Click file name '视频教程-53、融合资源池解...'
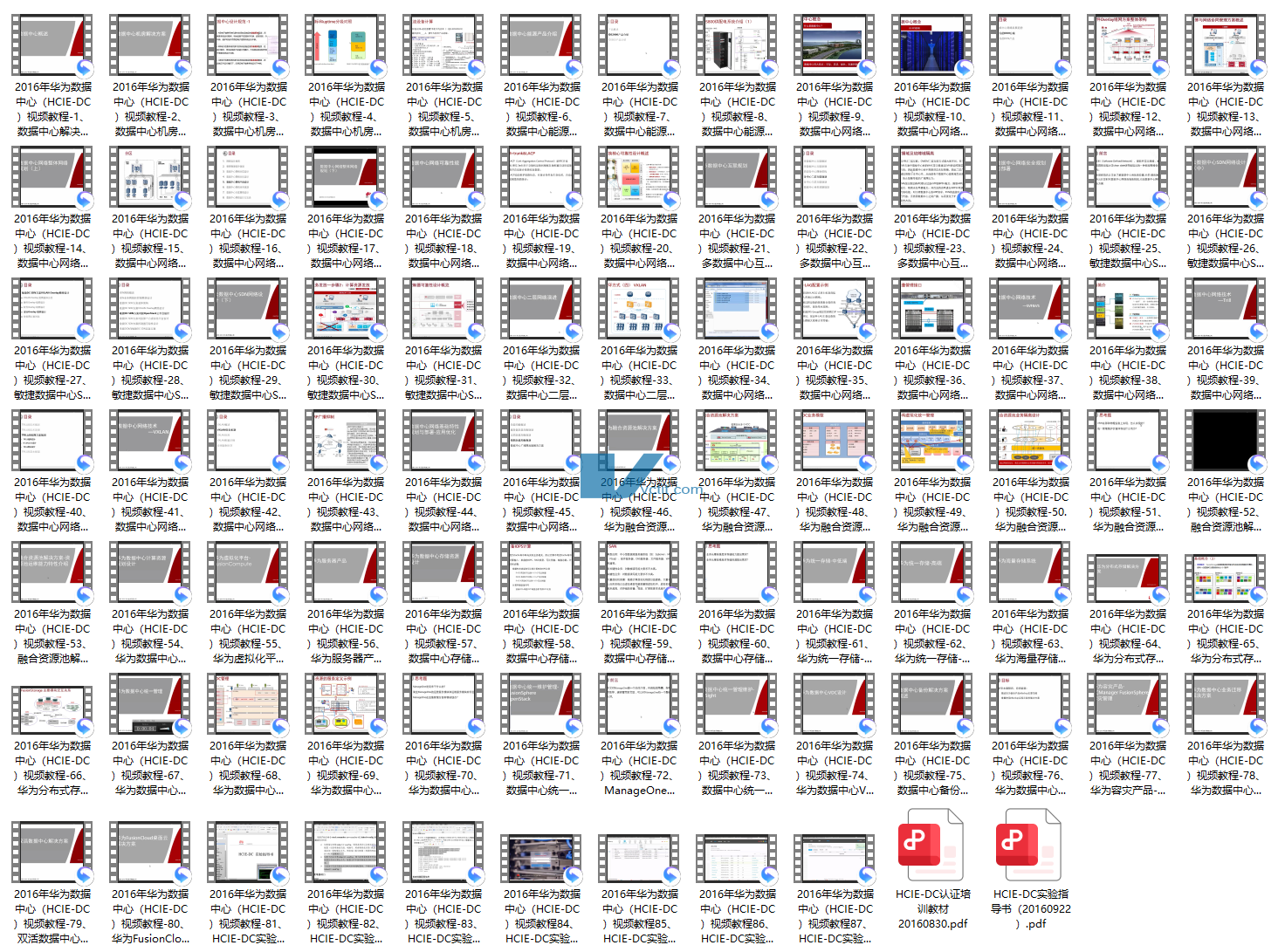This screenshot has width=1285, height=952. pos(52,636)
